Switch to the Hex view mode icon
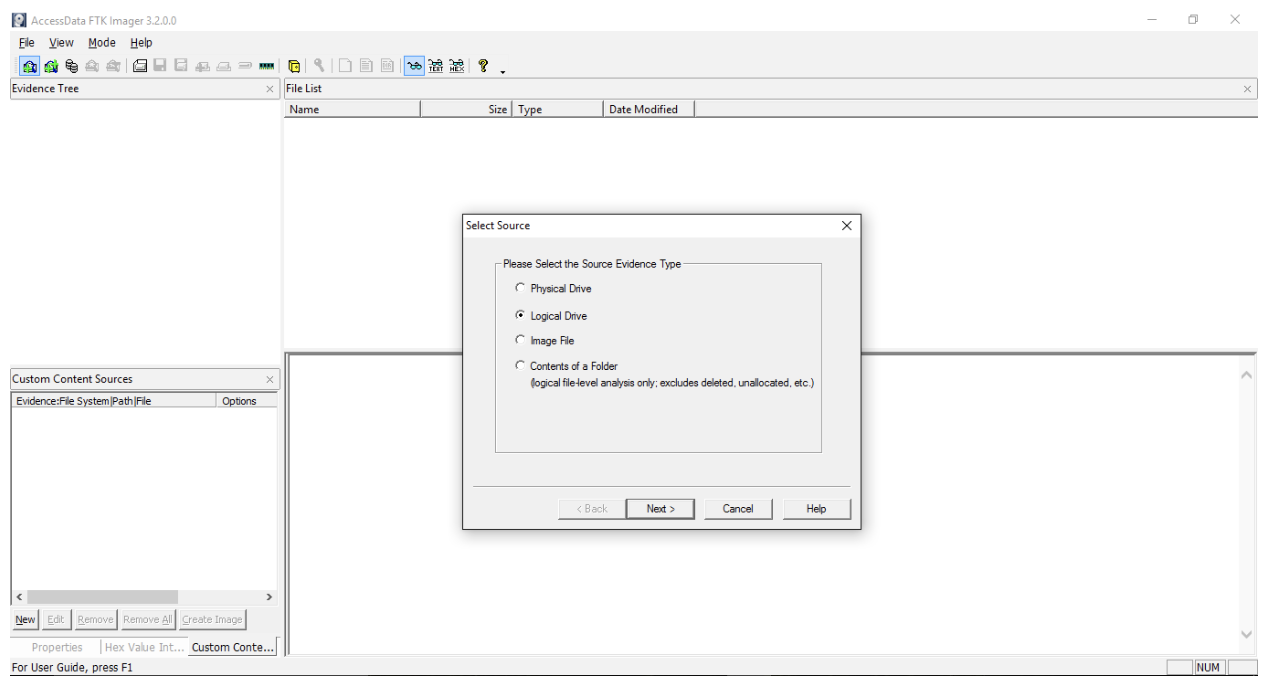Image resolution: width=1266 pixels, height=692 pixels. pyautogui.click(x=457, y=66)
